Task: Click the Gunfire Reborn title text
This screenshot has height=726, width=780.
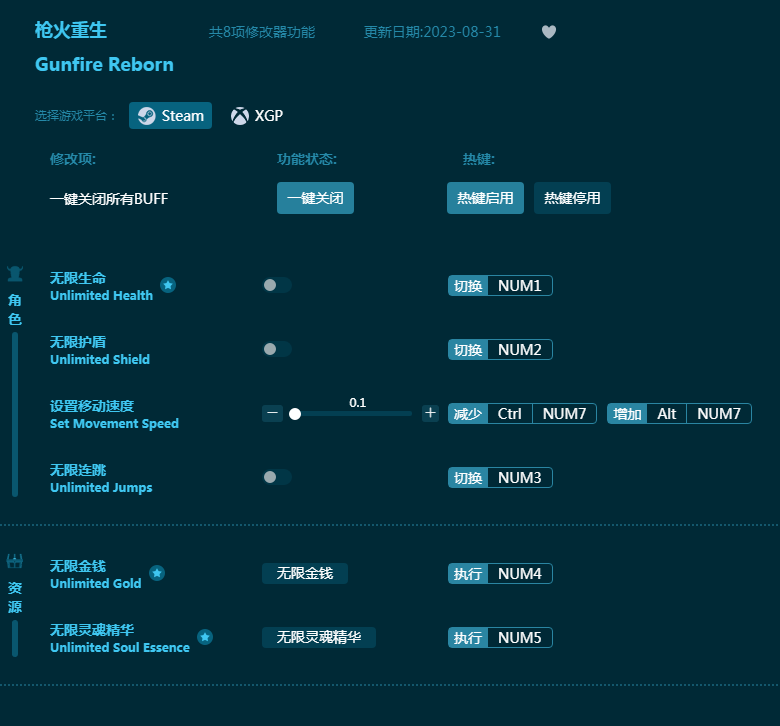Action: 104,65
